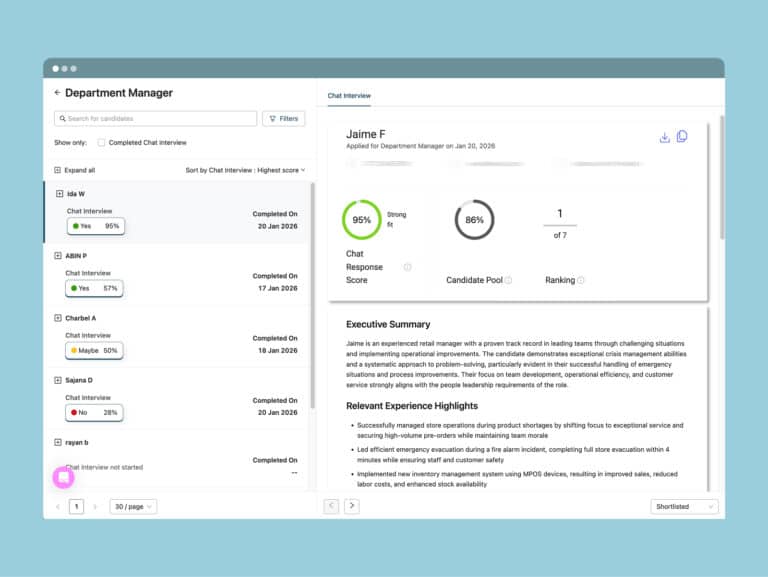
Task: Open the pink chat widget bubble
Action: (64, 478)
